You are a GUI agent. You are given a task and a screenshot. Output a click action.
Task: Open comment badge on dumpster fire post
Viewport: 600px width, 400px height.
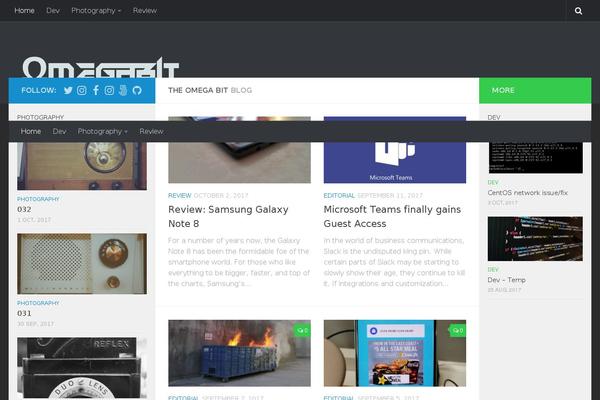(302, 330)
